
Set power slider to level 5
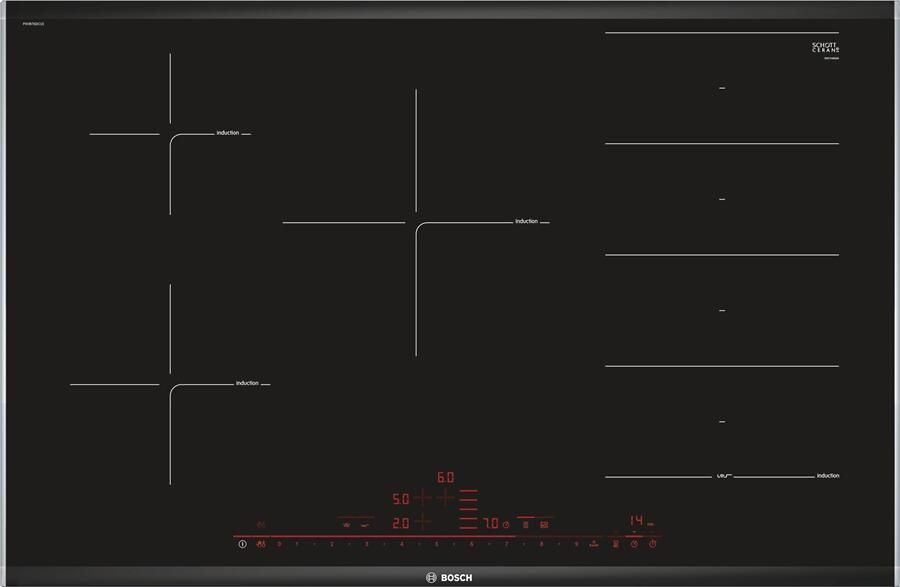[437, 543]
